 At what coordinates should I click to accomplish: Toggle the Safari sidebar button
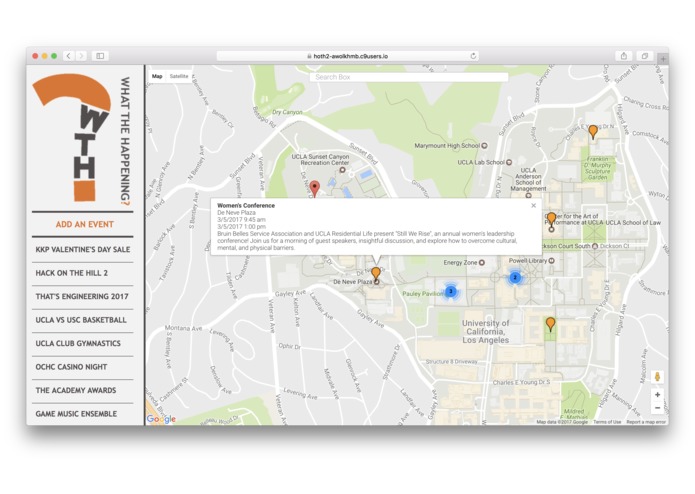coord(100,56)
